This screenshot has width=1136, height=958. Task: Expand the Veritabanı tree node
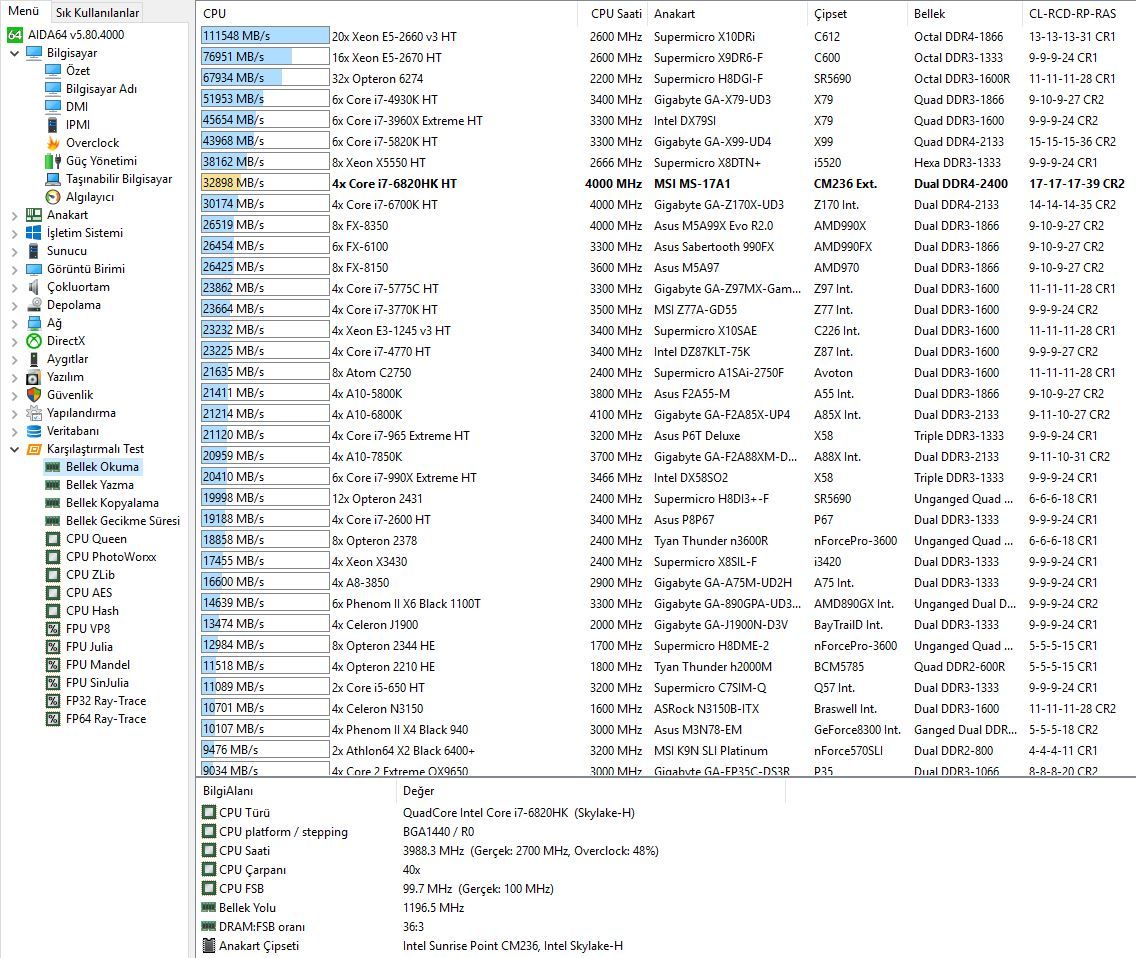click(14, 431)
